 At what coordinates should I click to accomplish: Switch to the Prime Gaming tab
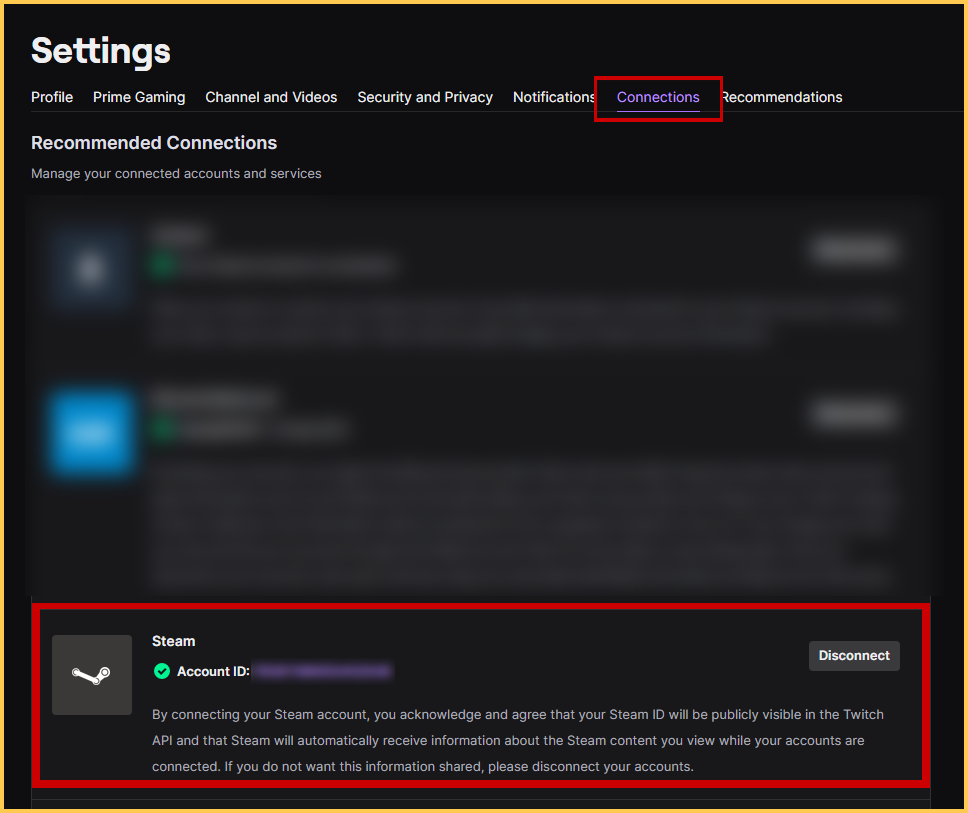139,97
